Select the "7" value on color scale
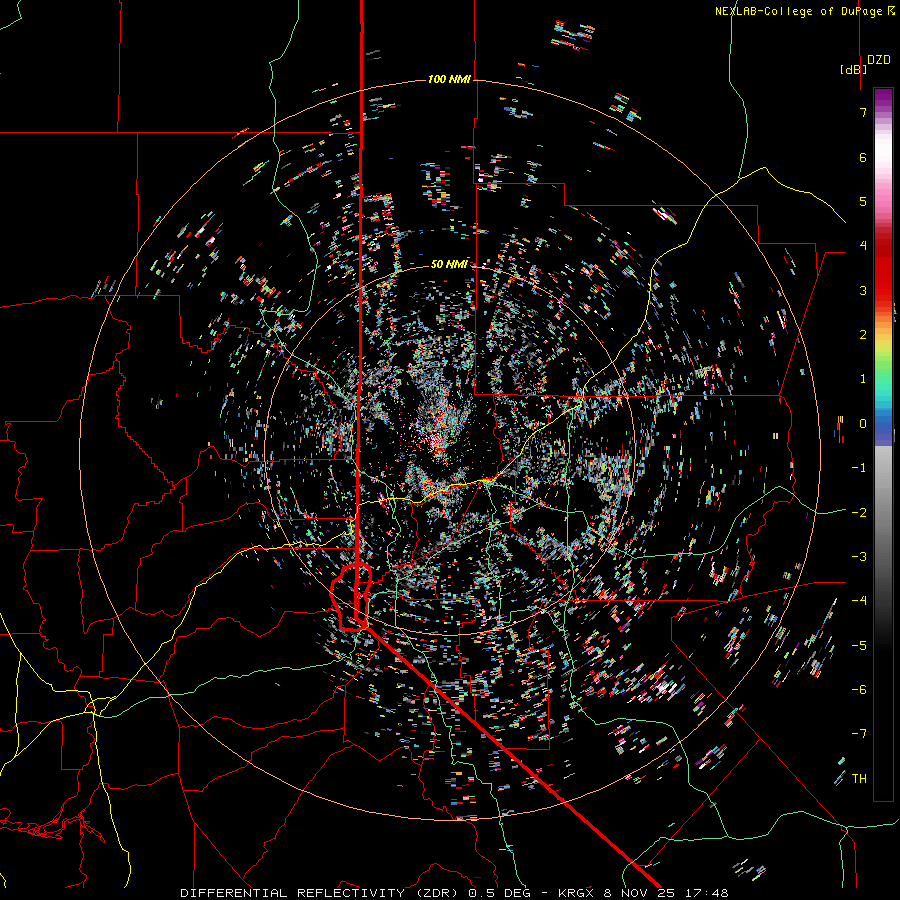 click(863, 112)
